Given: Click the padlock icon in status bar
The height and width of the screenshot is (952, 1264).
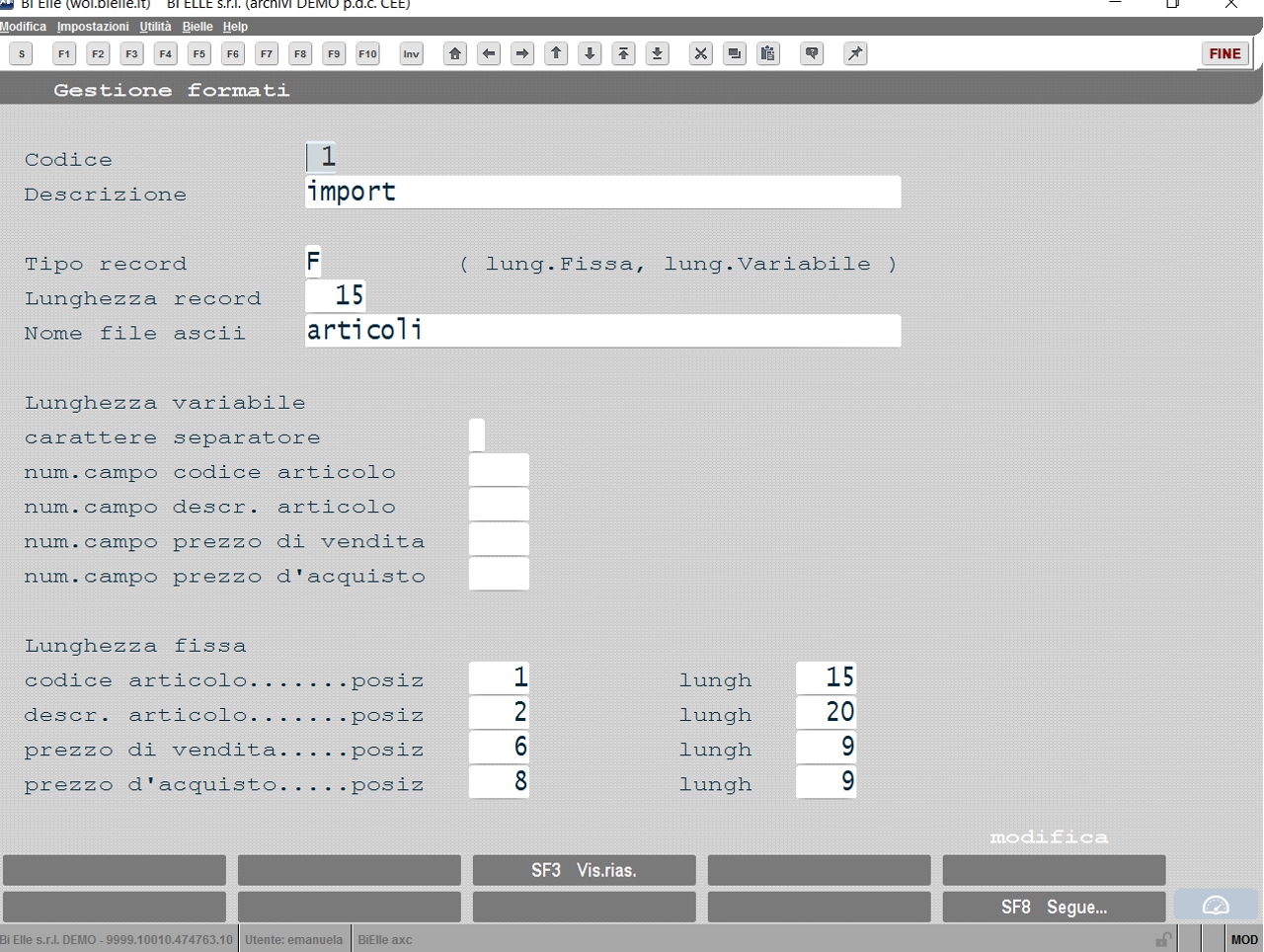Looking at the screenshot, I should [x=1163, y=939].
